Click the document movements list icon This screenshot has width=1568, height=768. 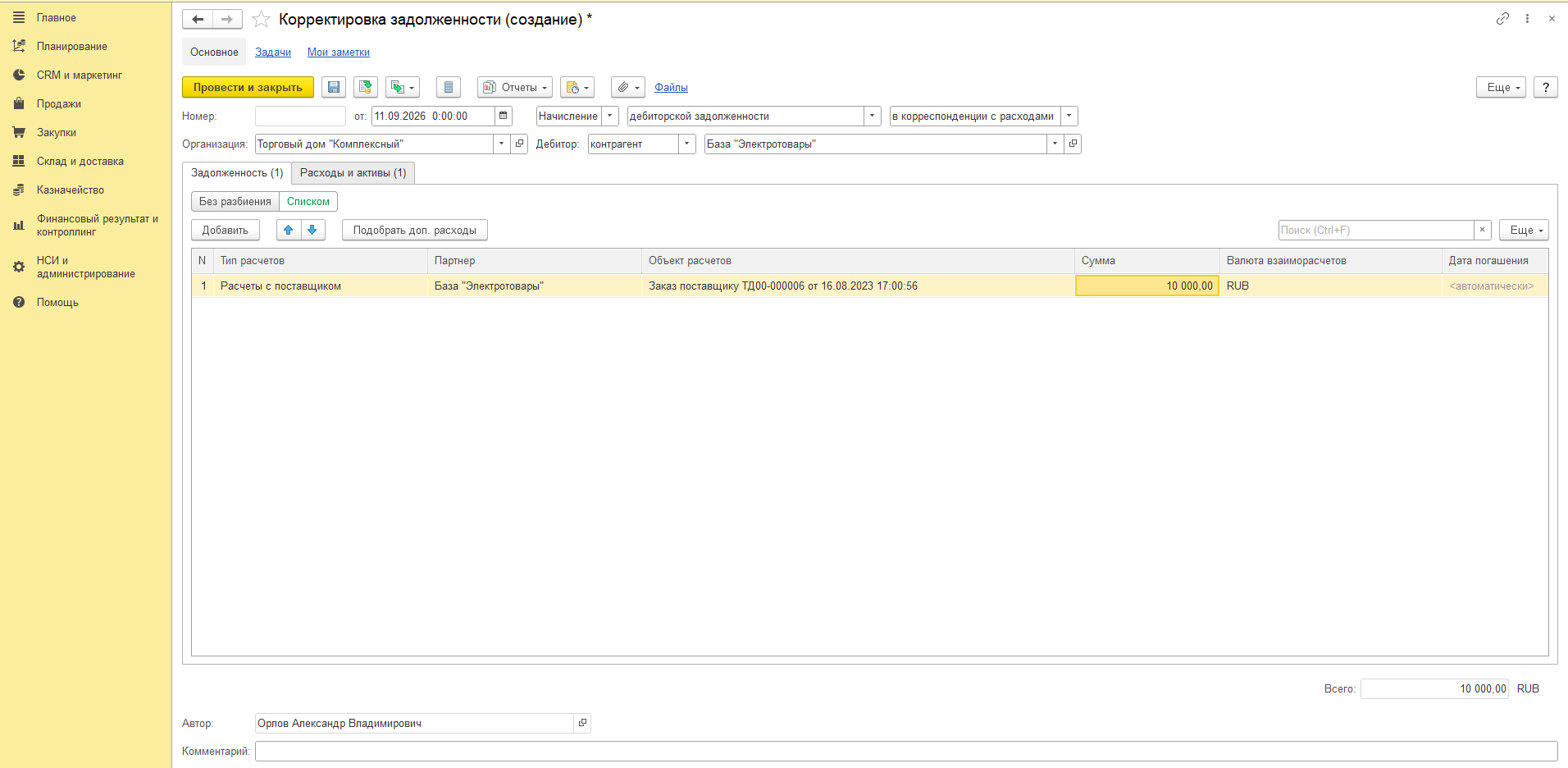[x=449, y=87]
